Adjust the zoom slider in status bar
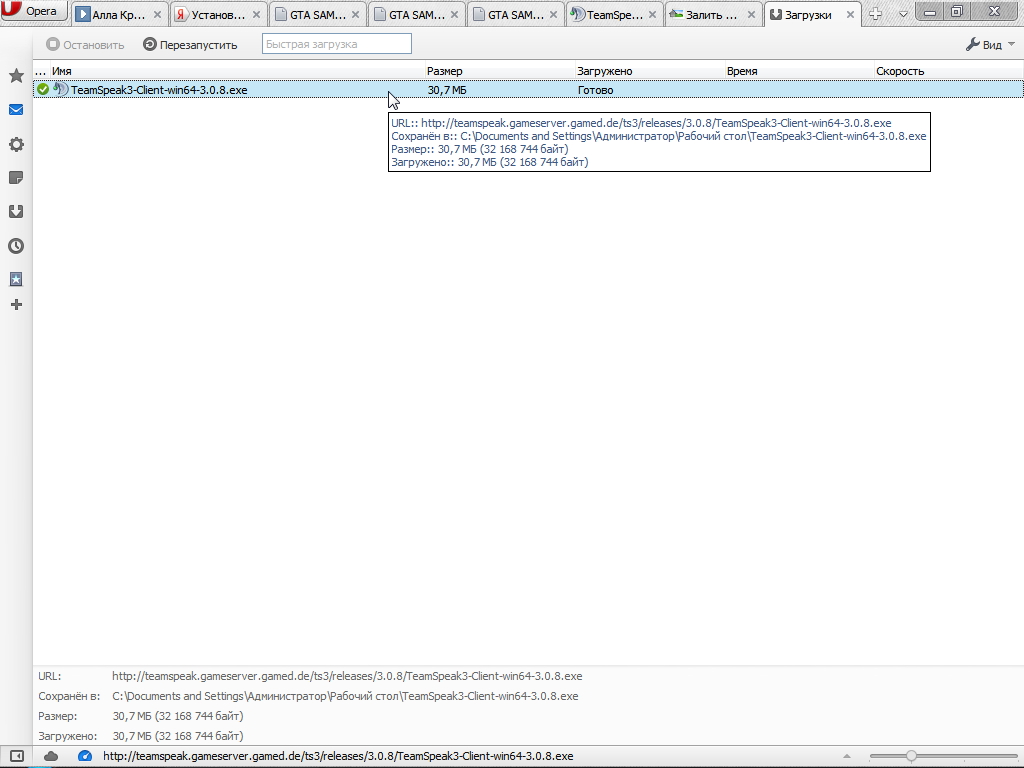Image resolution: width=1024 pixels, height=768 pixels. coord(911,756)
